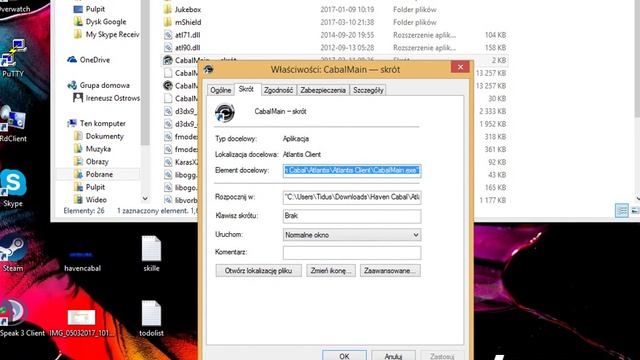Image resolution: width=640 pixels, height=360 pixels.
Task: Select Dysk Google in Explorer sidebar
Action: [x=100, y=22]
